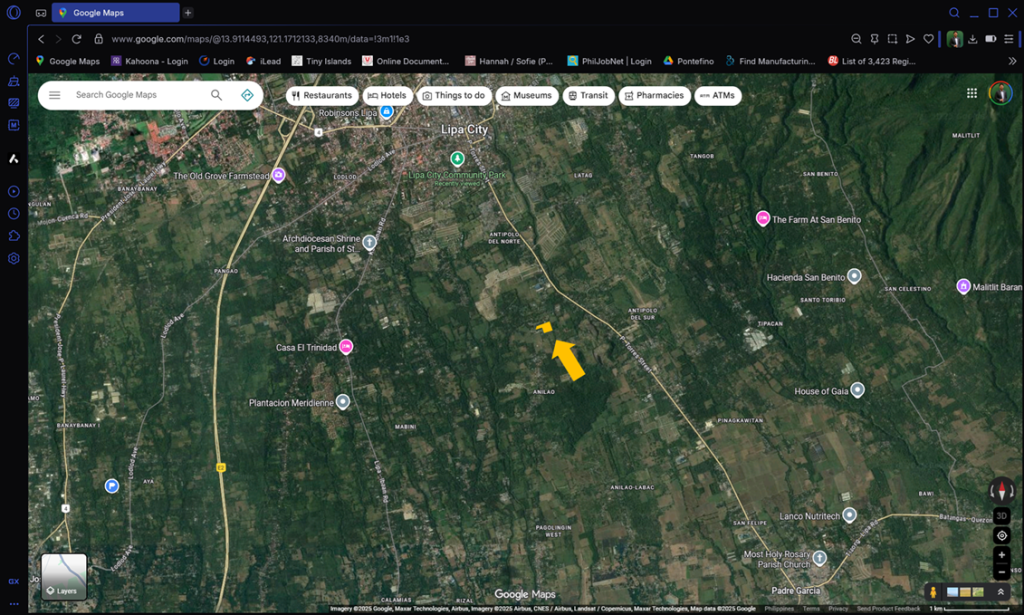Click the search magnifier in Maps search box
Screen dimensions: 1024x615
(x=216, y=95)
